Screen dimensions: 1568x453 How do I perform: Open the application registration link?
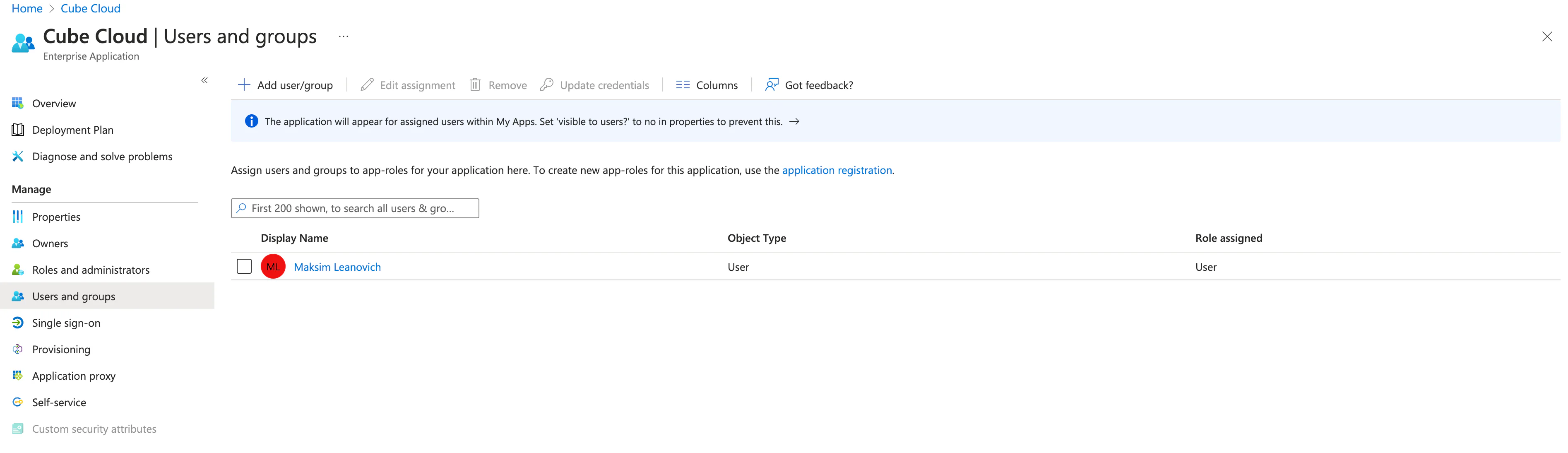836,171
